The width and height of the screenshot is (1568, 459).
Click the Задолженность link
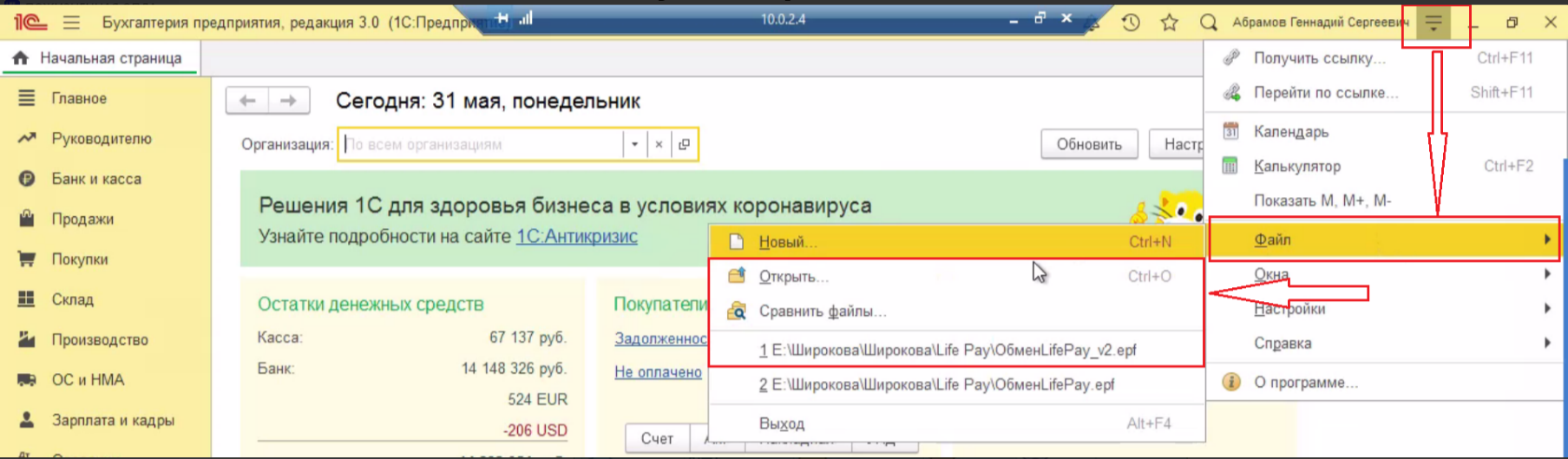pyautogui.click(x=661, y=338)
